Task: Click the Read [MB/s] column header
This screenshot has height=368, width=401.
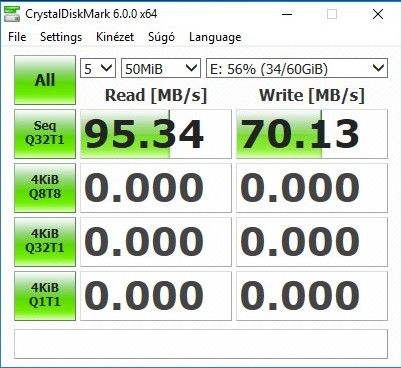Action: [156, 95]
